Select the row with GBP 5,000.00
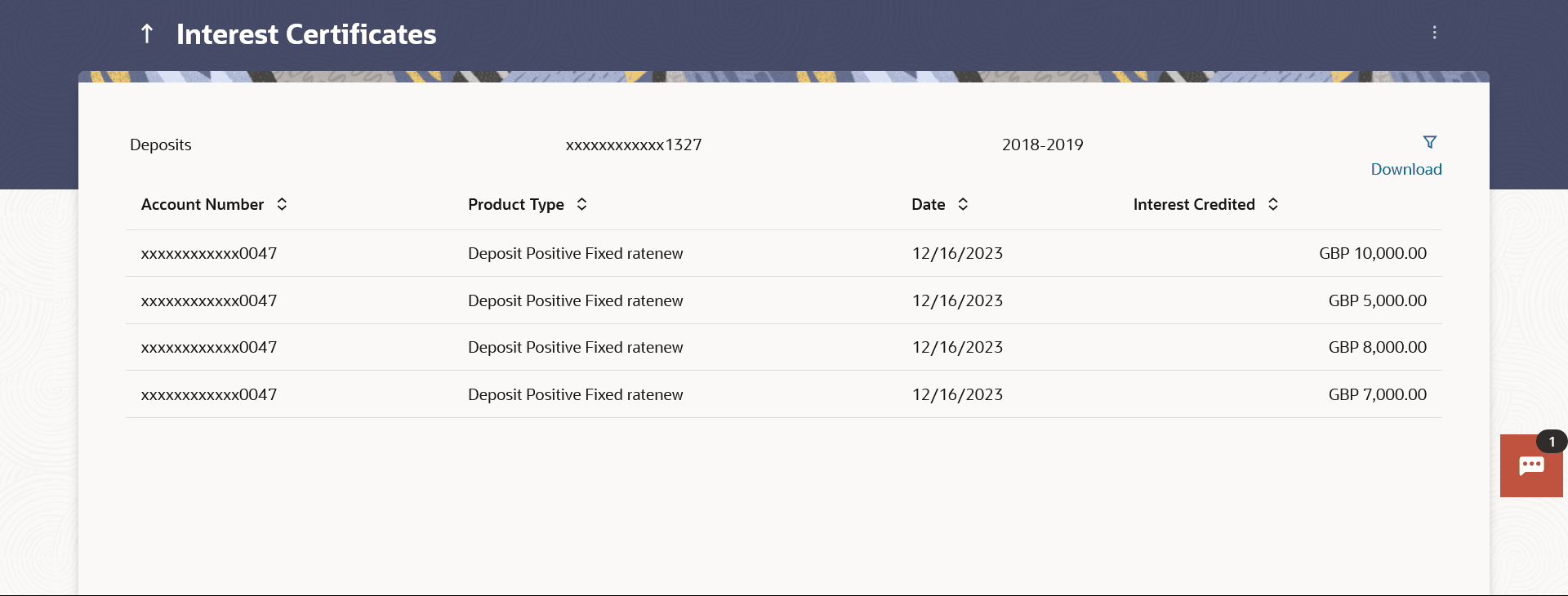The width and height of the screenshot is (1568, 596). pos(784,300)
